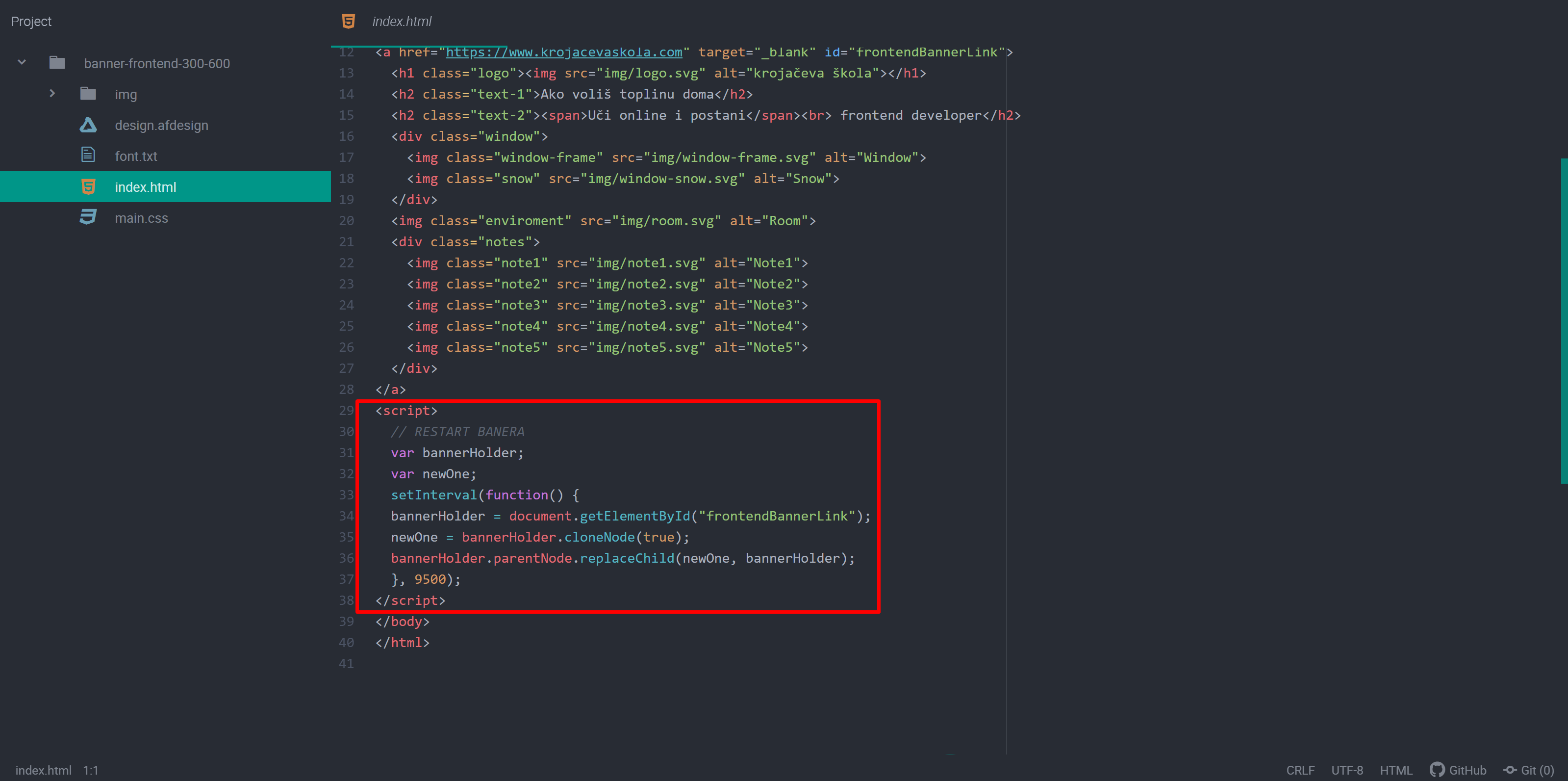Click the vertical scrollbar in the editor
Screen dimensions: 1568x781
tap(1564, 320)
